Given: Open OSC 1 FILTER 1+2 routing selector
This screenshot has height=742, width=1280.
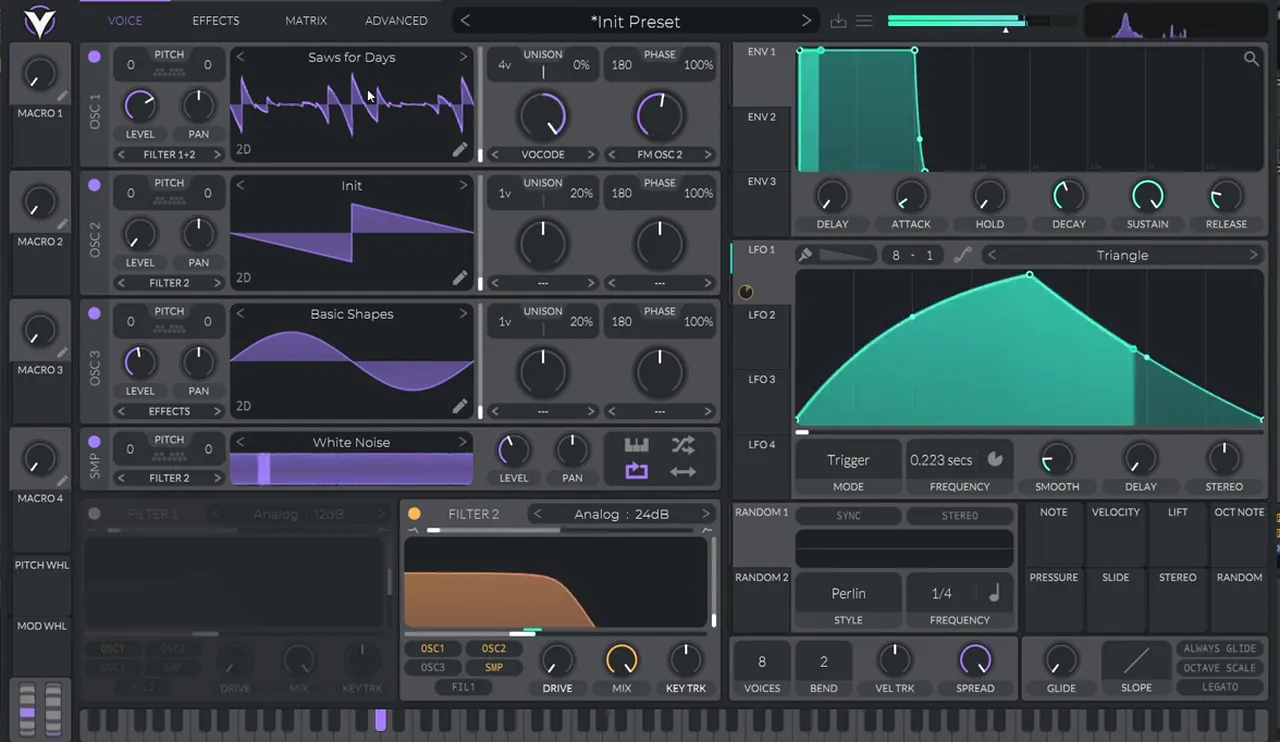Looking at the screenshot, I should coord(169,154).
